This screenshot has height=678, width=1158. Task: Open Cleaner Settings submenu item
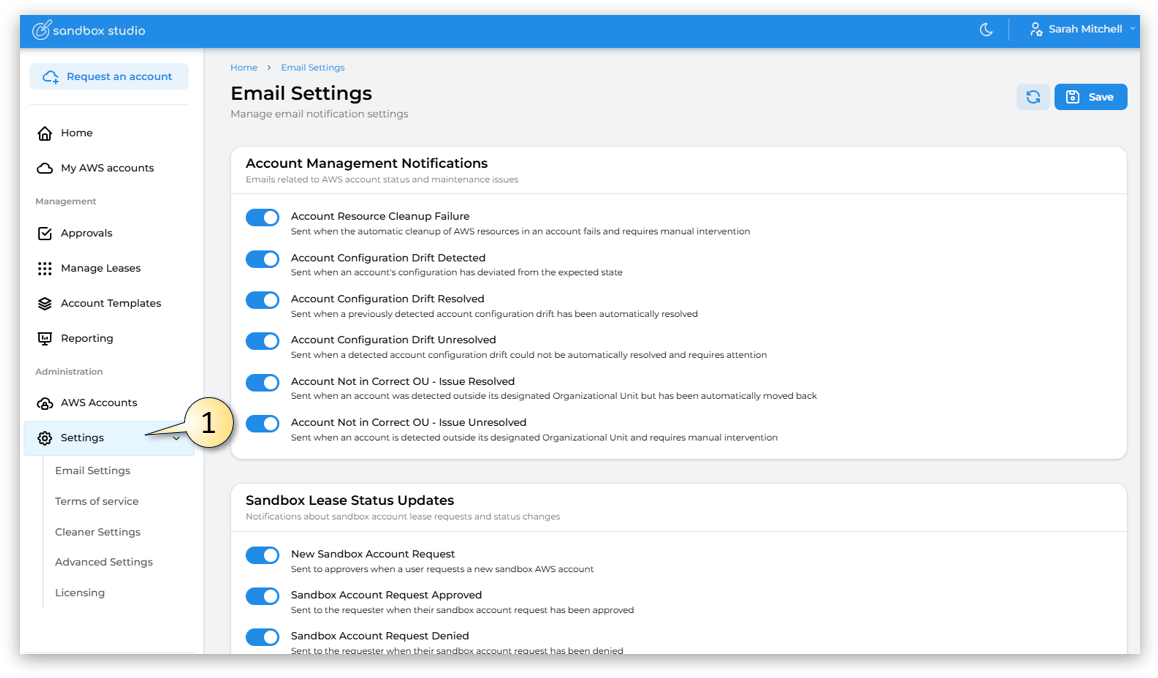(x=98, y=532)
